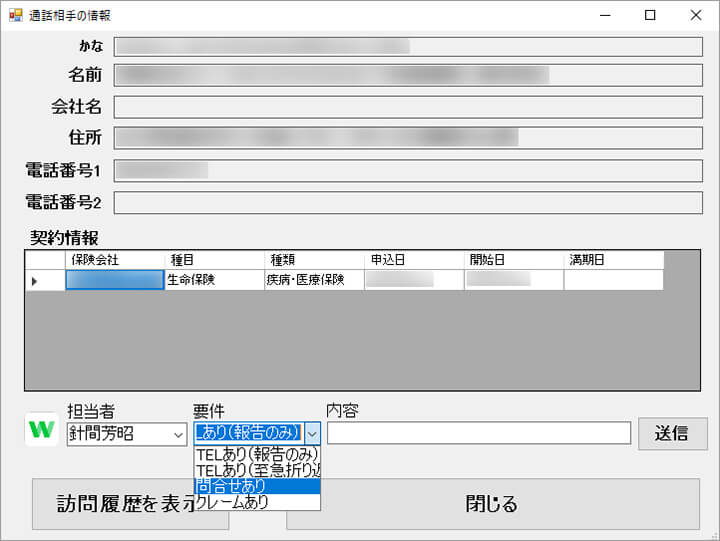Image resolution: width=720 pixels, height=541 pixels.
Task: Select 問合せあり from the list
Action: coord(257,486)
